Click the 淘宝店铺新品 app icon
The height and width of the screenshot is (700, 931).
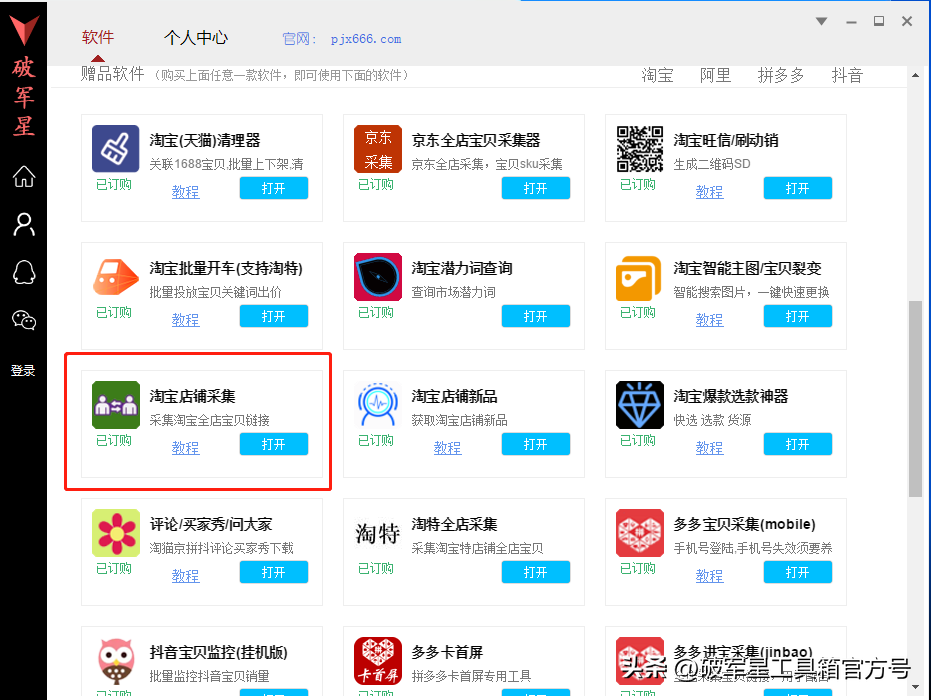click(377, 404)
